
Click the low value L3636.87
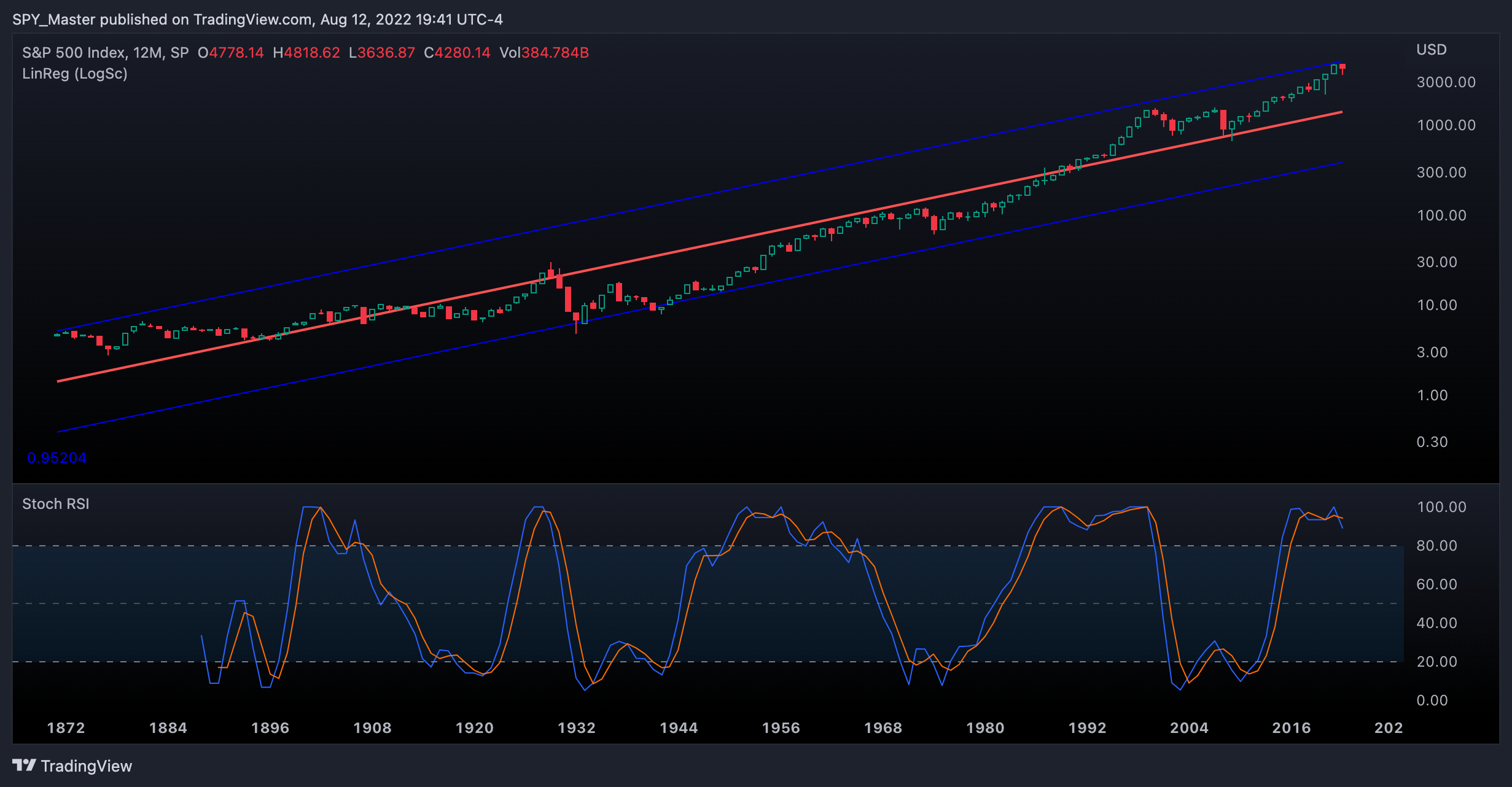(382, 53)
